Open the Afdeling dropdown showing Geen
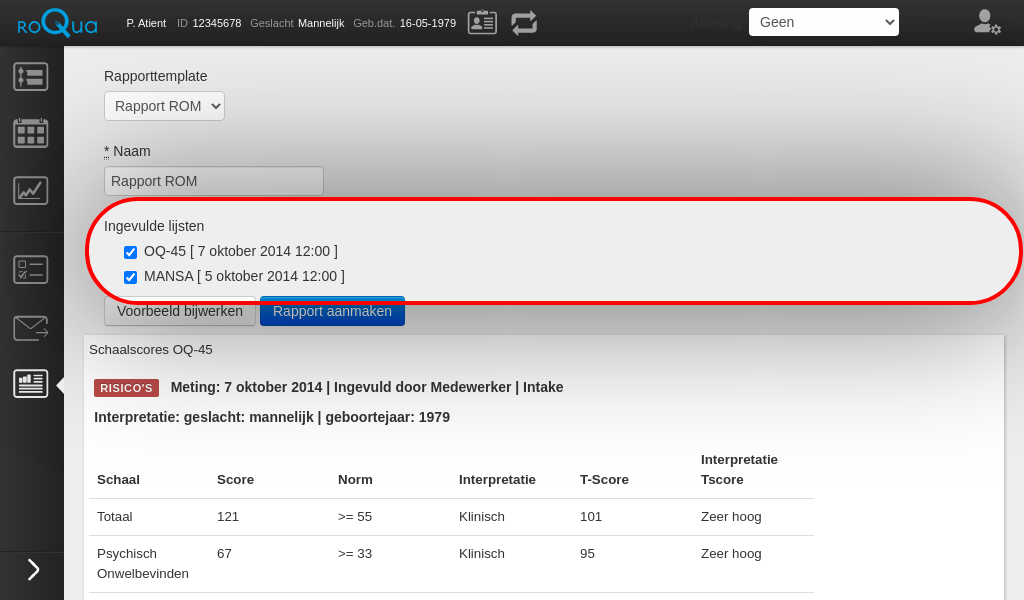Viewport: 1024px width, 600px height. pos(823,22)
